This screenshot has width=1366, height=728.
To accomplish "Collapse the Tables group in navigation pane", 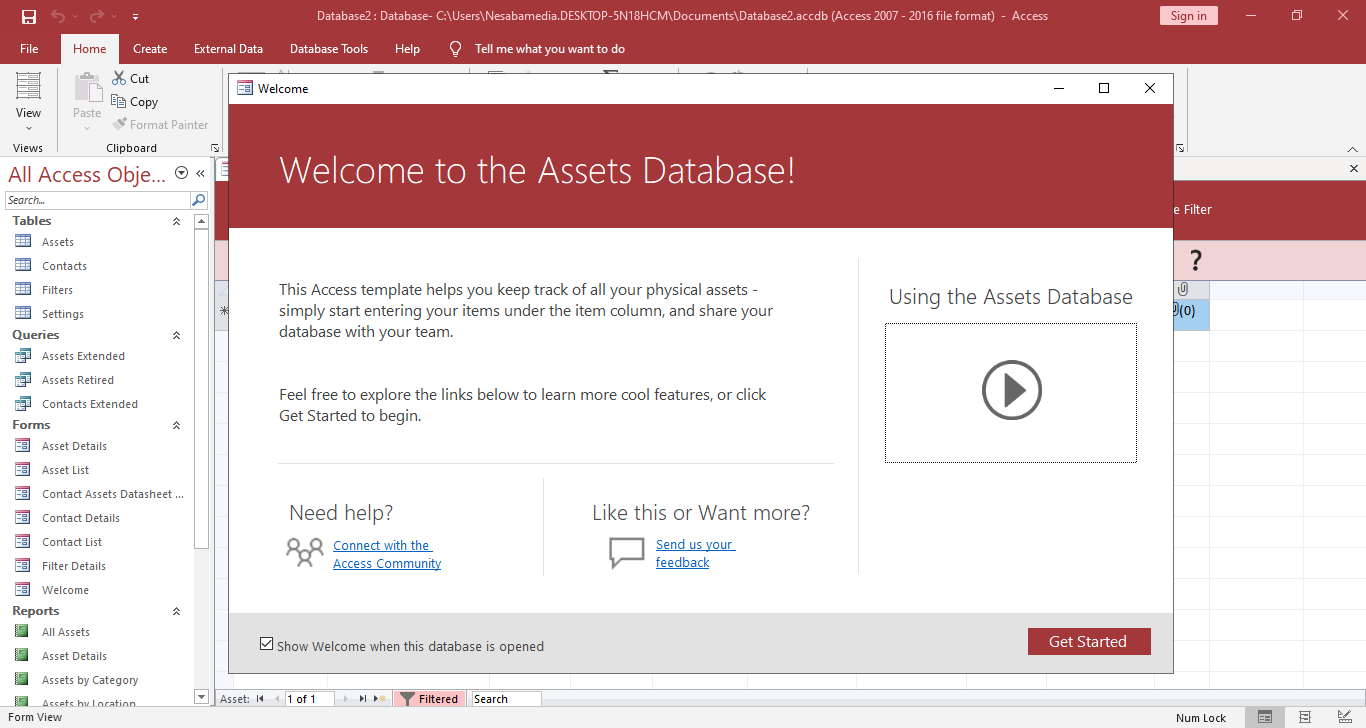I will (x=177, y=221).
